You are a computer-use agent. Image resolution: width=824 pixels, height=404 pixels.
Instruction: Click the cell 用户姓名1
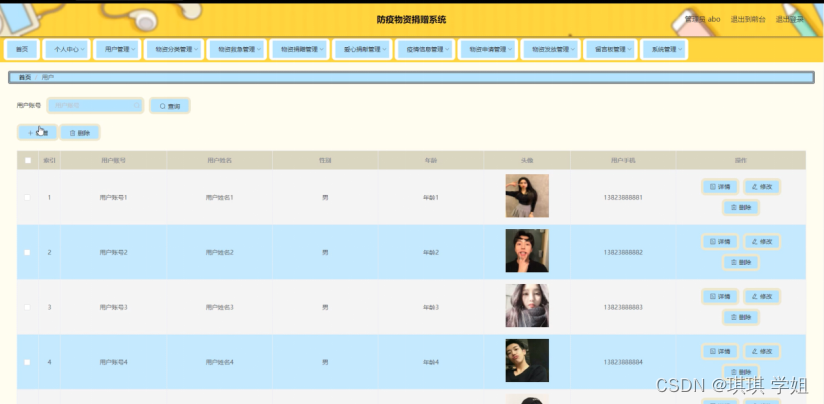219,198
